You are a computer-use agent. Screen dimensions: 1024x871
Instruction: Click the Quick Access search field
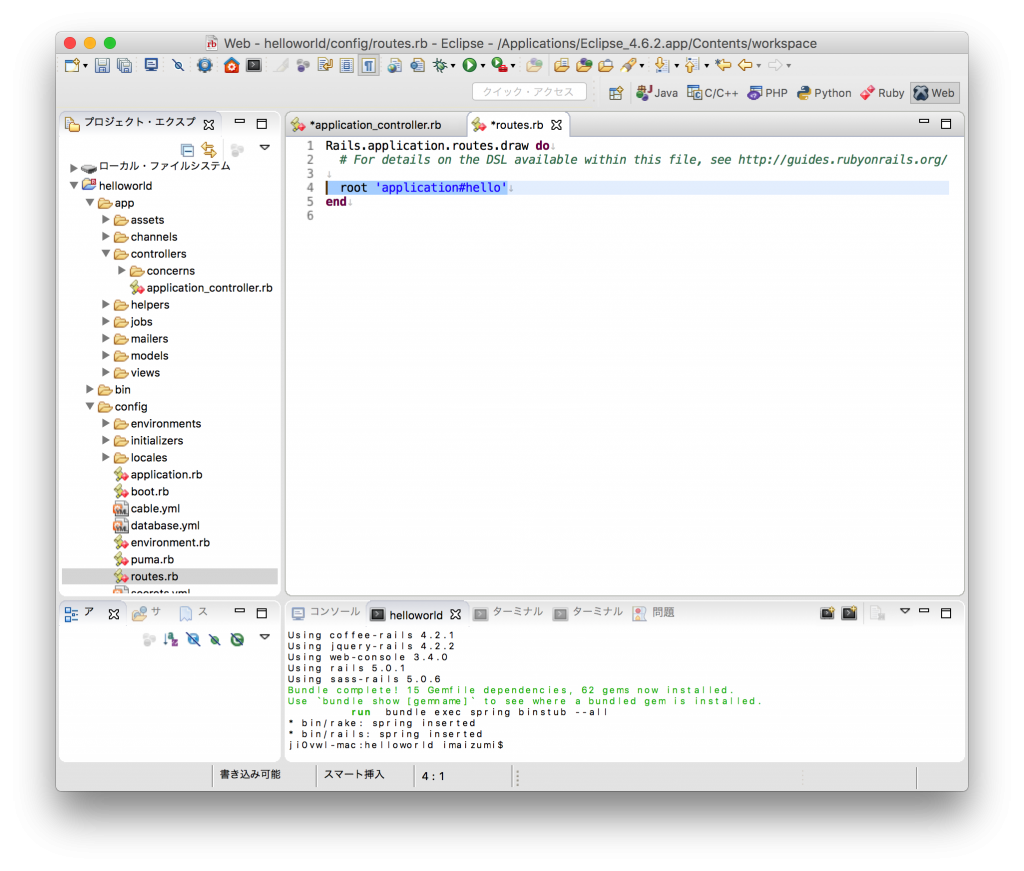point(529,92)
